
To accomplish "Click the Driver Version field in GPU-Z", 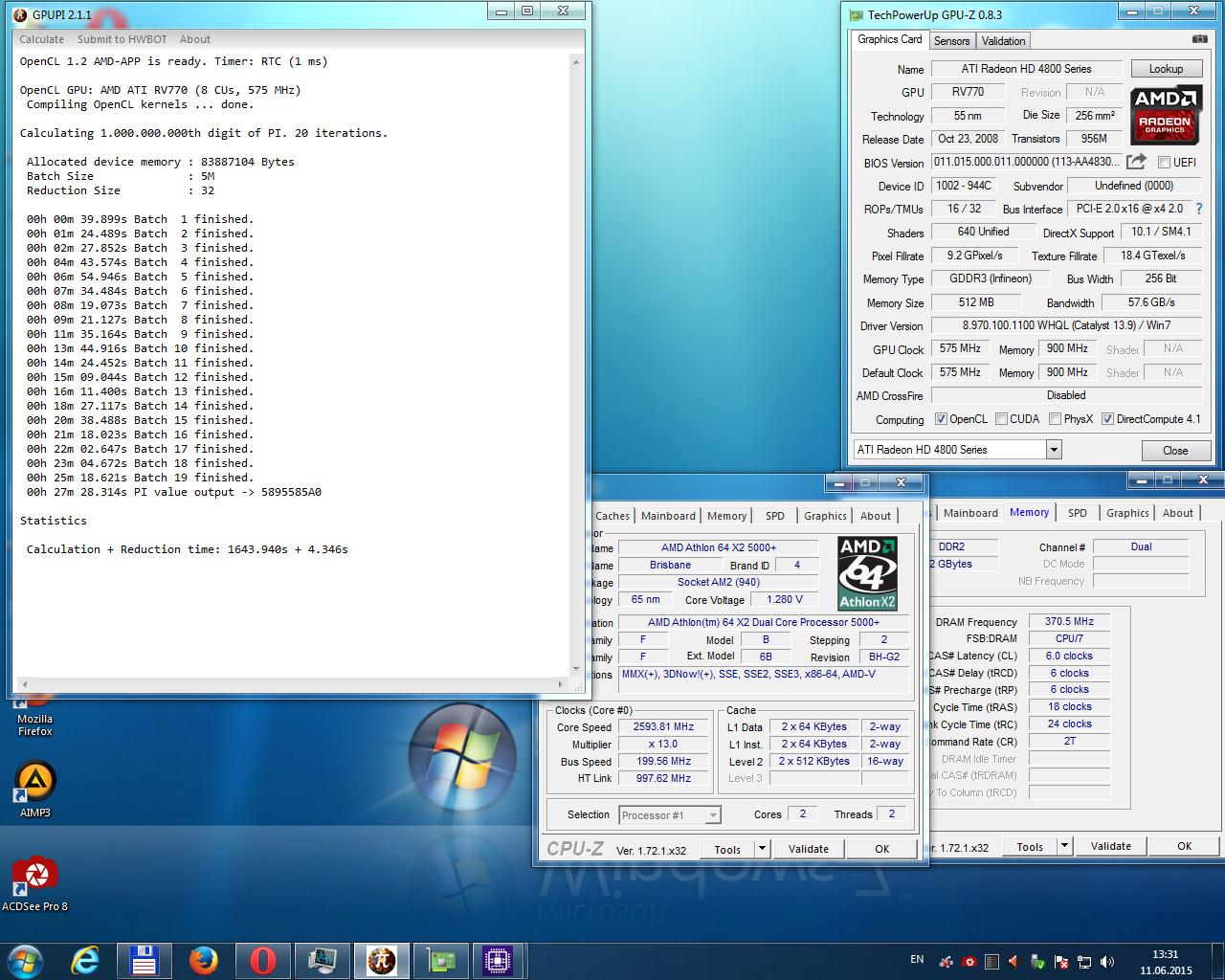I will [1066, 325].
